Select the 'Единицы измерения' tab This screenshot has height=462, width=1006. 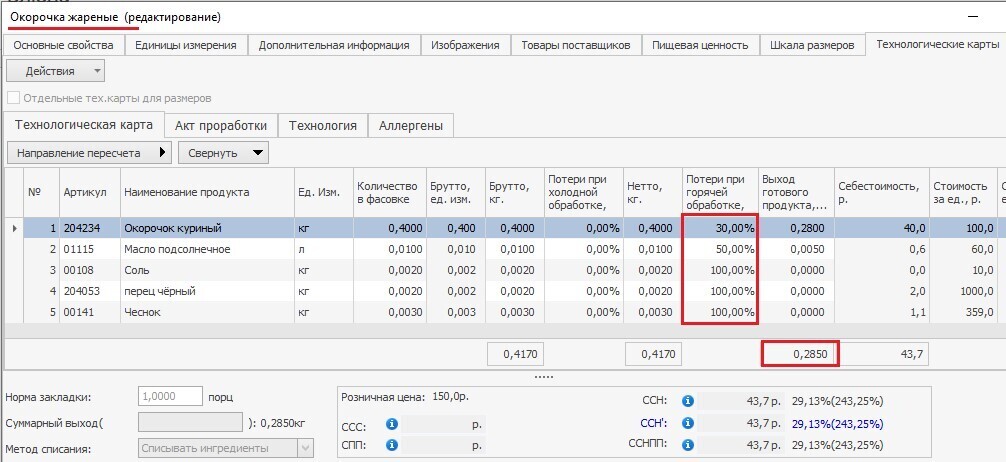click(x=185, y=45)
